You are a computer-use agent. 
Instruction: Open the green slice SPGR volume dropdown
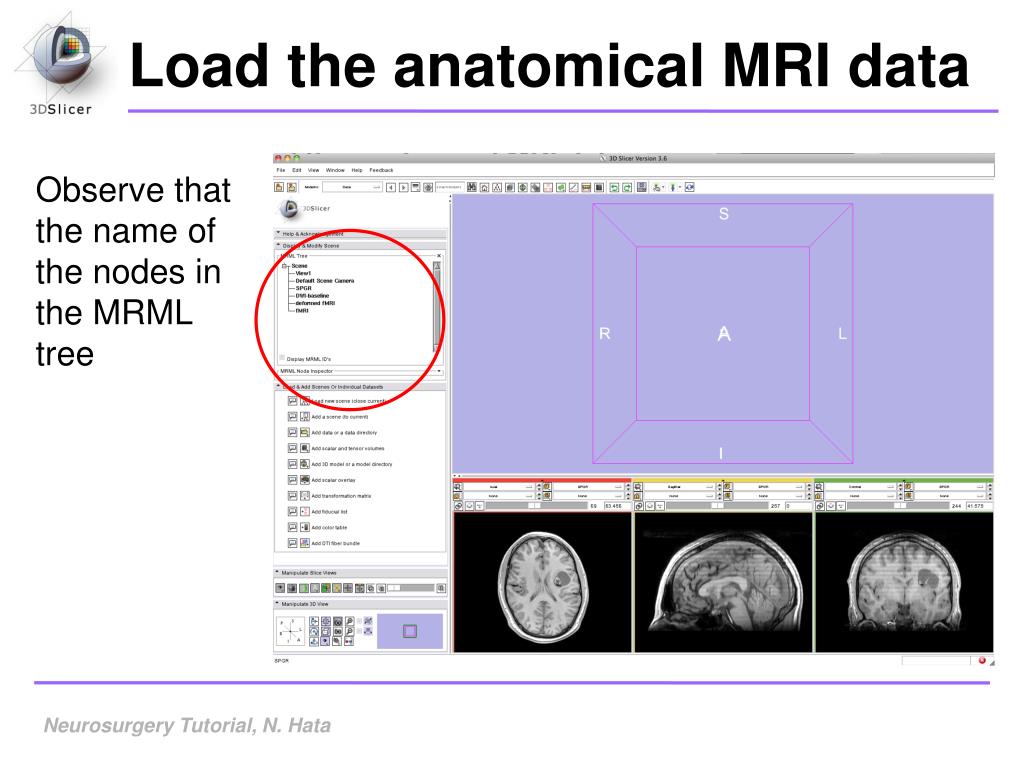[x=950, y=487]
